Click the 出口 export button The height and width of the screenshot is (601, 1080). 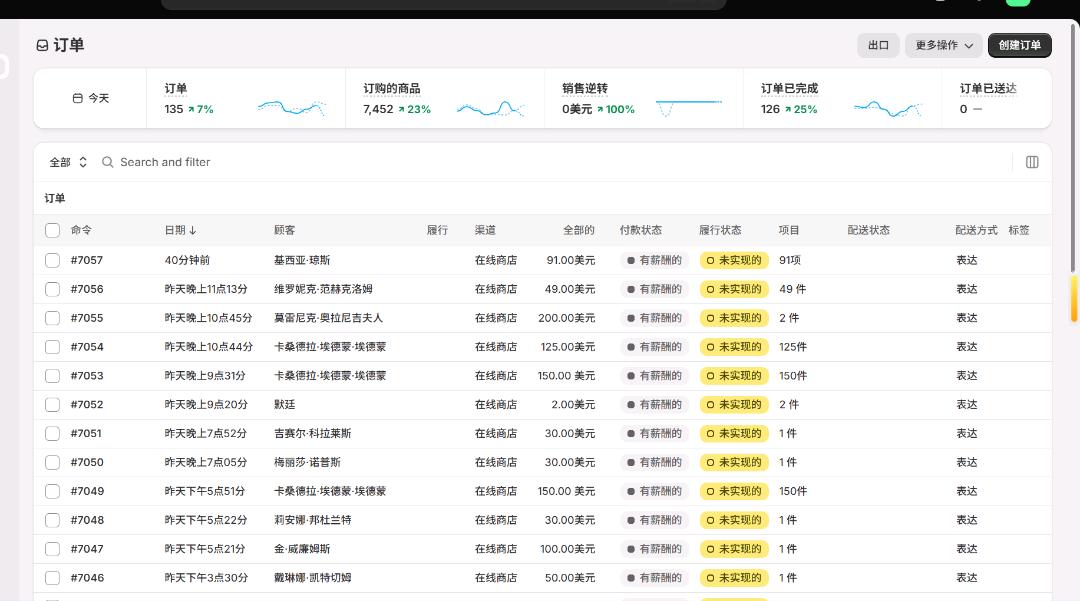878,45
